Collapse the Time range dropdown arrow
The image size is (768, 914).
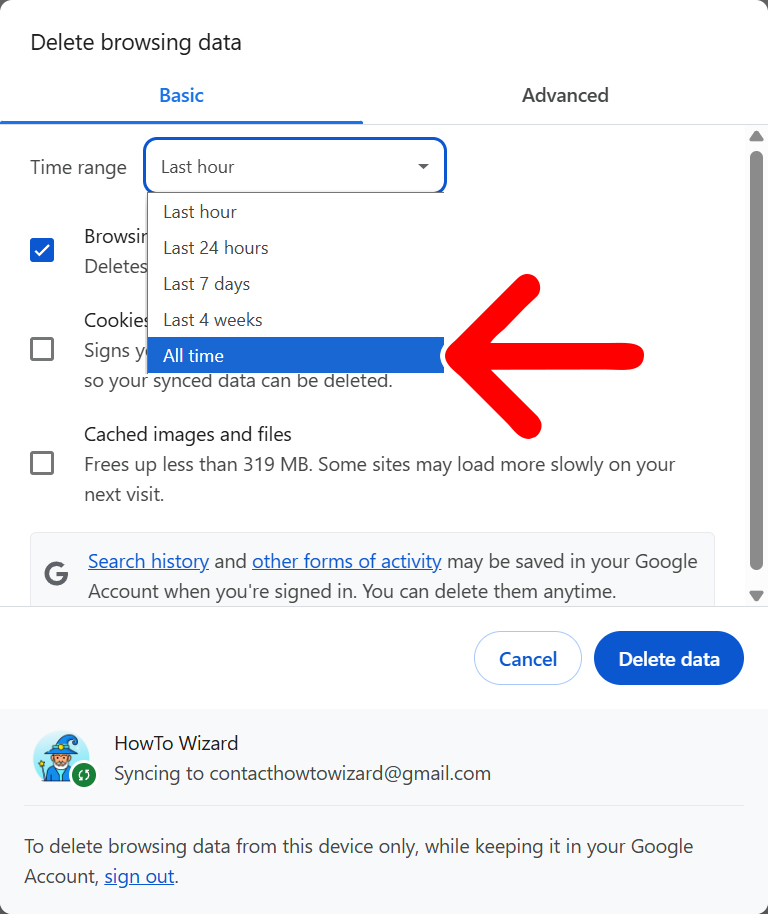tap(423, 167)
